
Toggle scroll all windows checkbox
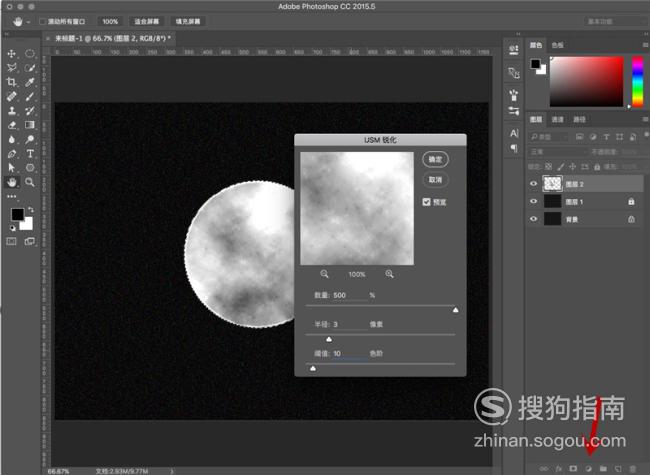pos(43,22)
